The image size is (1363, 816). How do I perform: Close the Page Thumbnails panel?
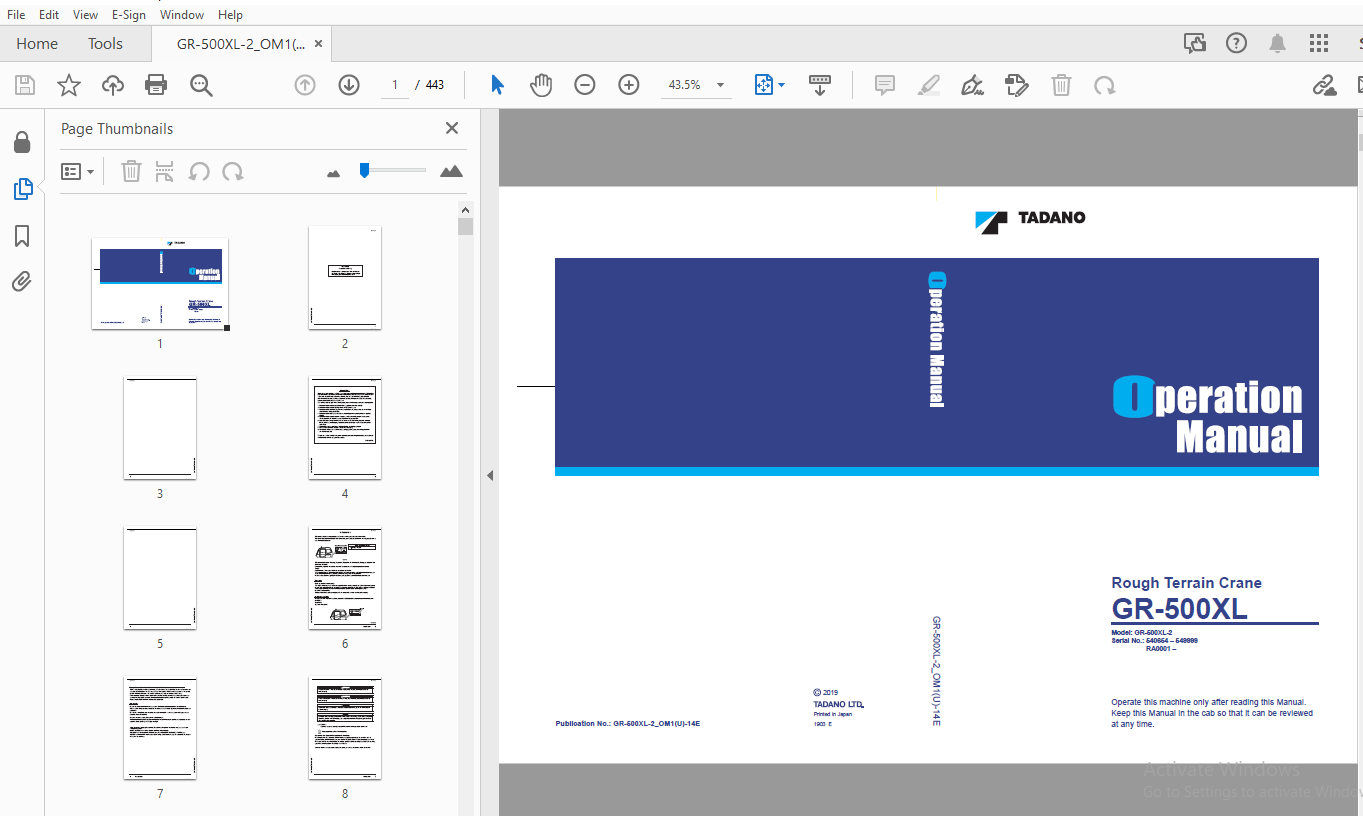pos(452,128)
